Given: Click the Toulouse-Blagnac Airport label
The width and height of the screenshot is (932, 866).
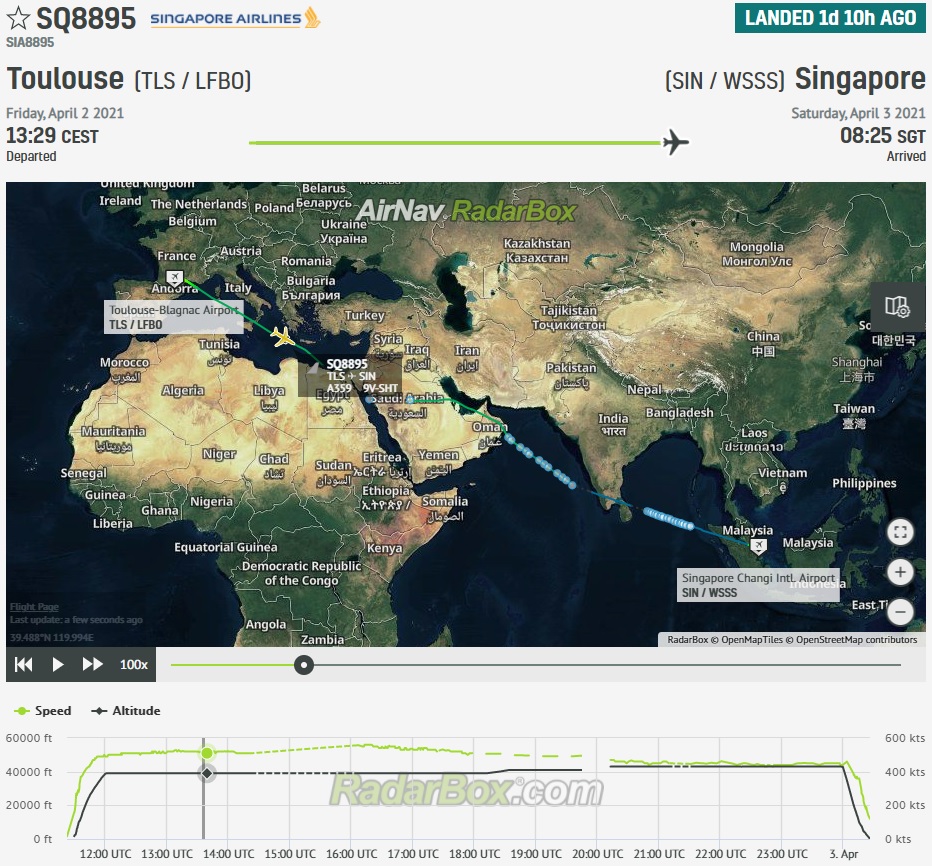Looking at the screenshot, I should [174, 317].
